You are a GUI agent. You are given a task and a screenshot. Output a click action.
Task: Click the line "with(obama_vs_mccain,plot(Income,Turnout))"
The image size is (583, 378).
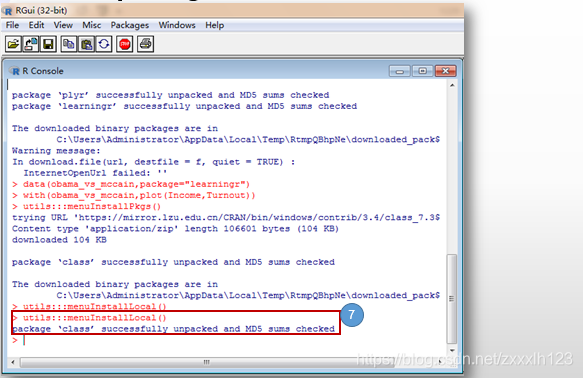pos(133,196)
